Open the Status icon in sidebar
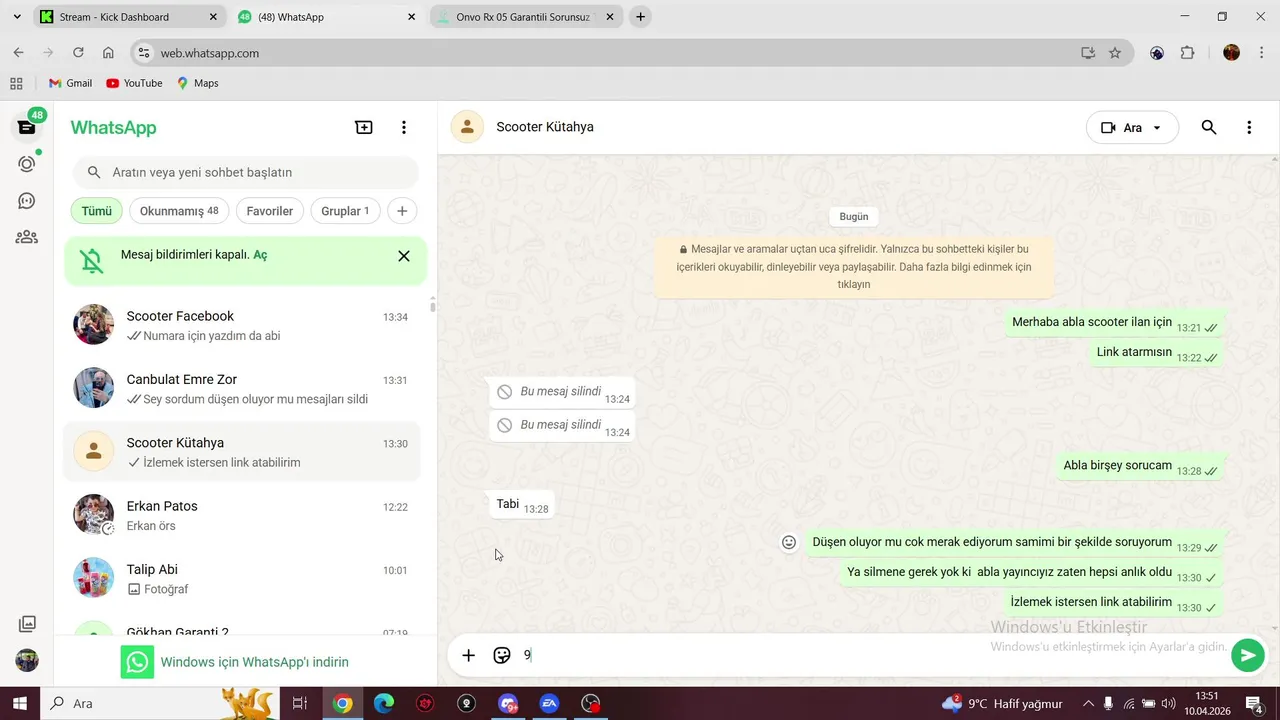The width and height of the screenshot is (1280, 720). (x=27, y=164)
